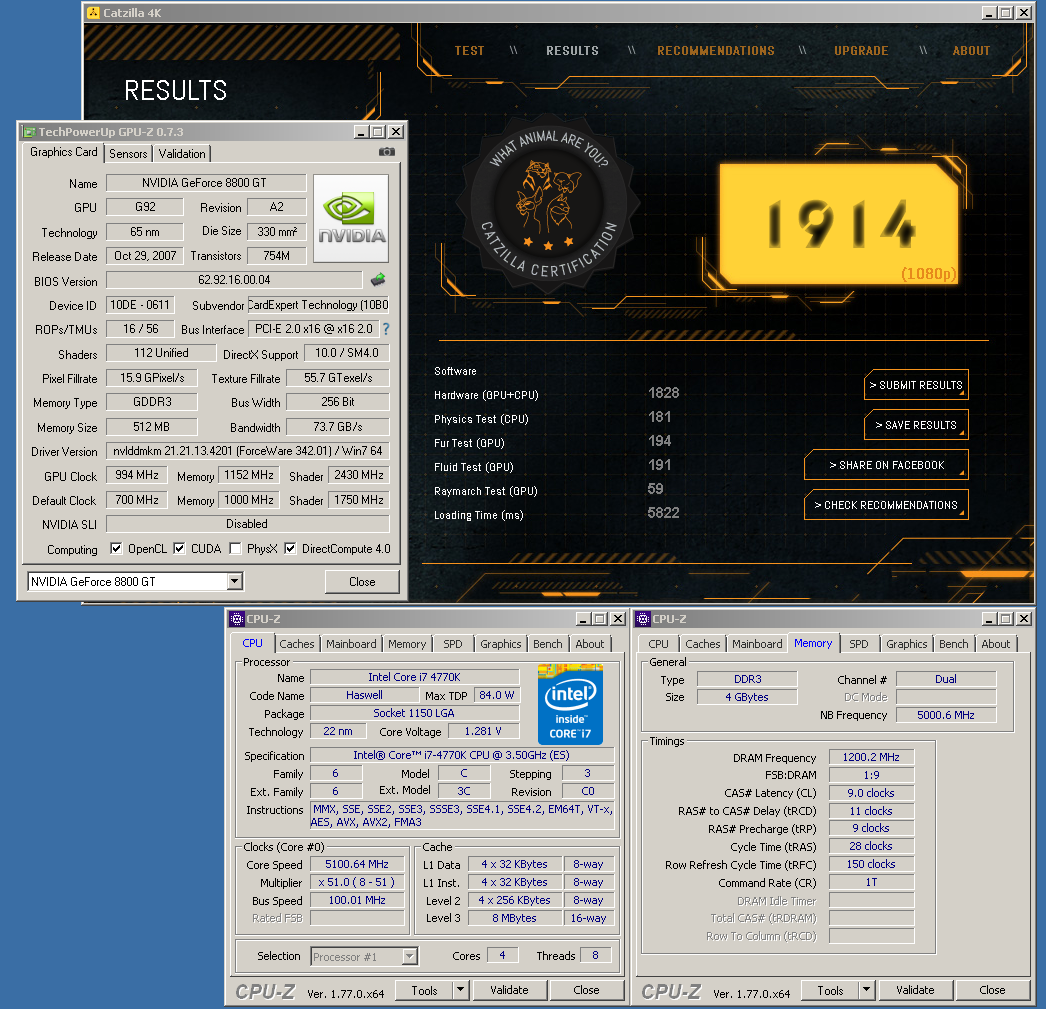Click the NB Frequency value 5000.6 MHz
Viewport: 1046px width, 1009px height.
[946, 715]
